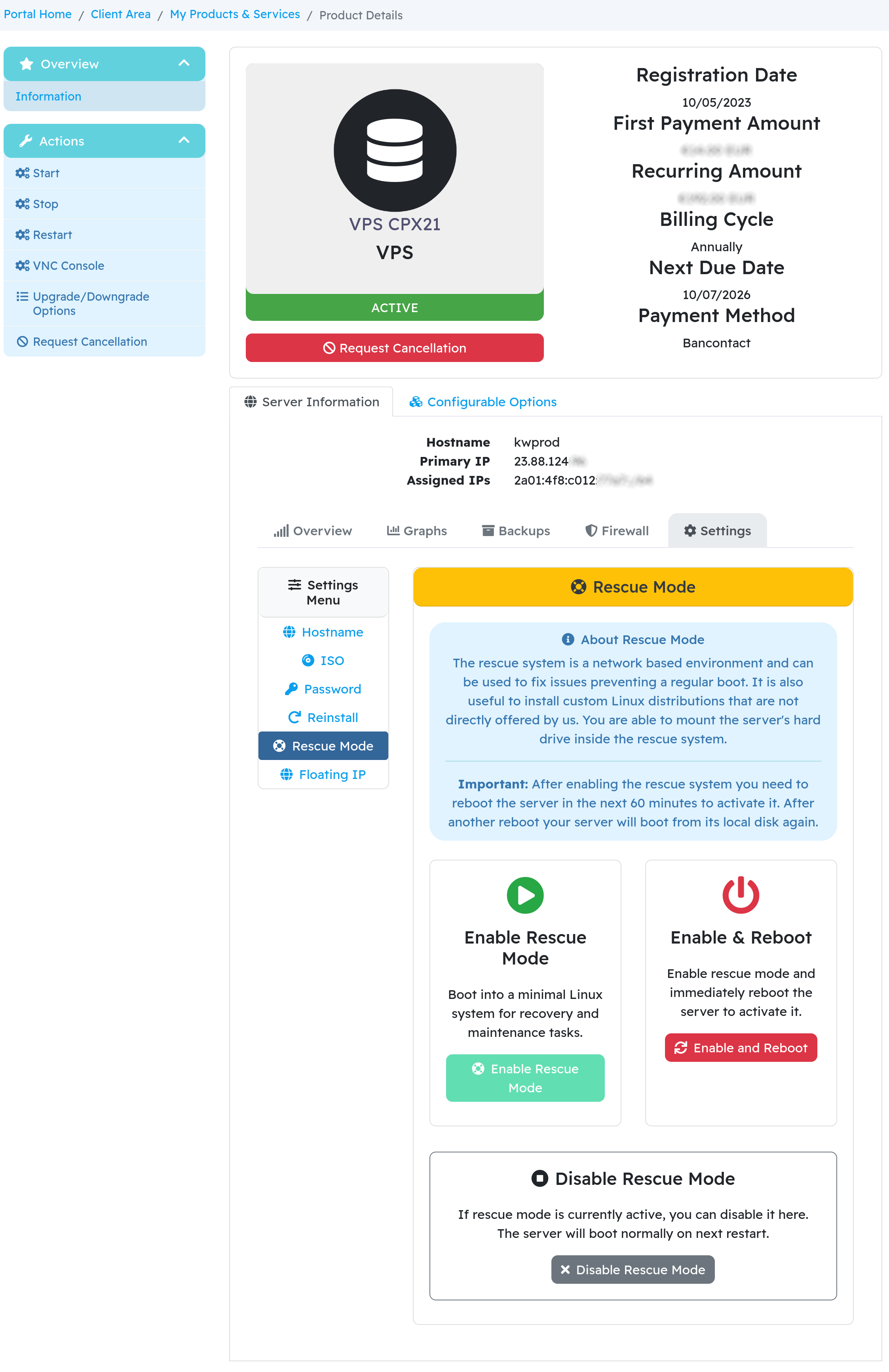Click the red power icon above Enable & Reboot
The width and height of the screenshot is (889, 1372).
click(x=741, y=894)
